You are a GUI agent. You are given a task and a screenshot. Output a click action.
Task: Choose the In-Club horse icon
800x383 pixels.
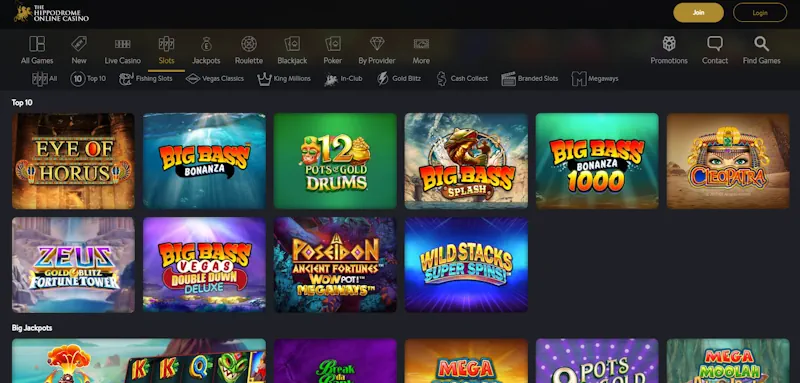(x=331, y=79)
